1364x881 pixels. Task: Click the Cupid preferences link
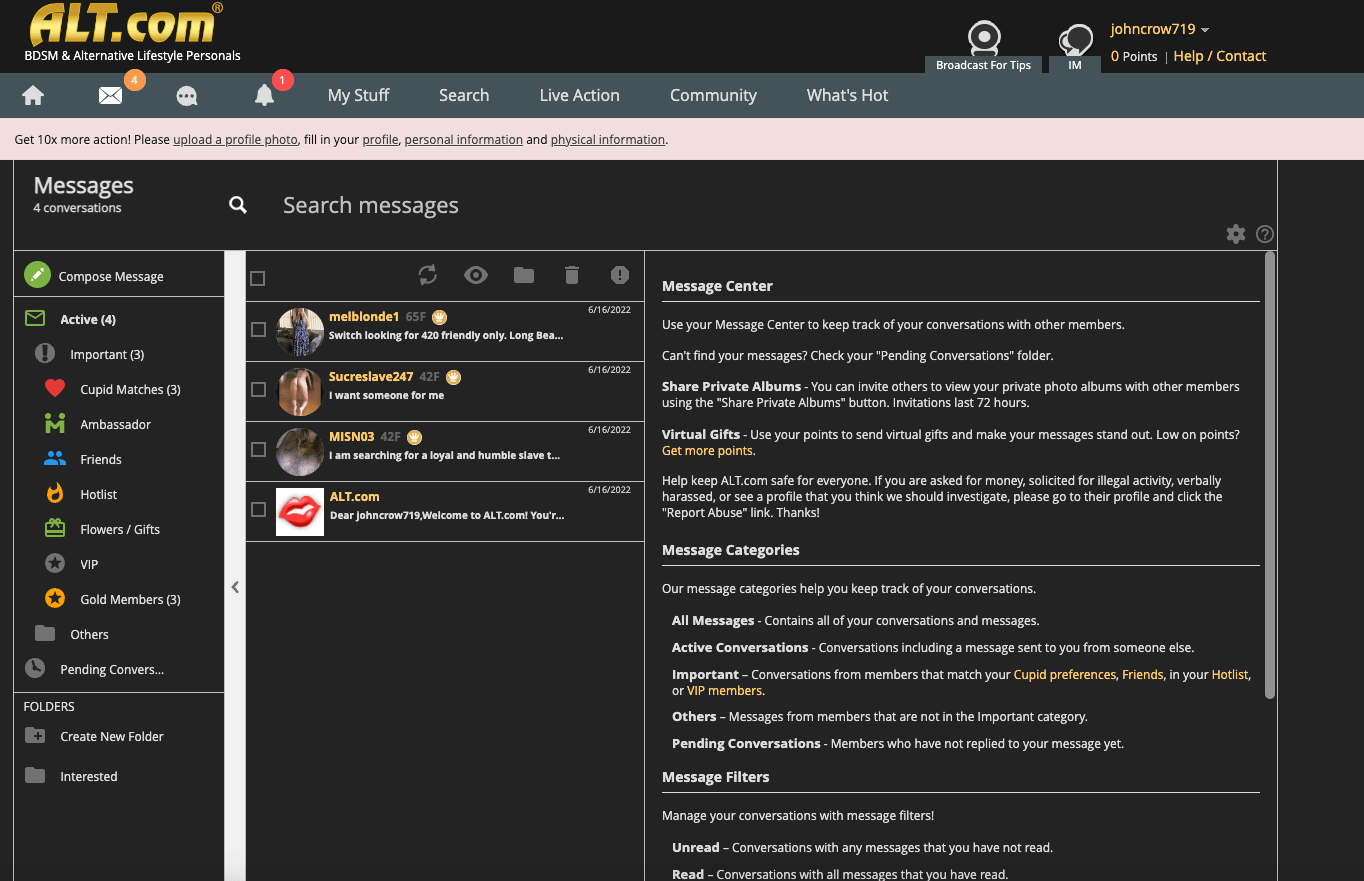pyautogui.click(x=1065, y=674)
